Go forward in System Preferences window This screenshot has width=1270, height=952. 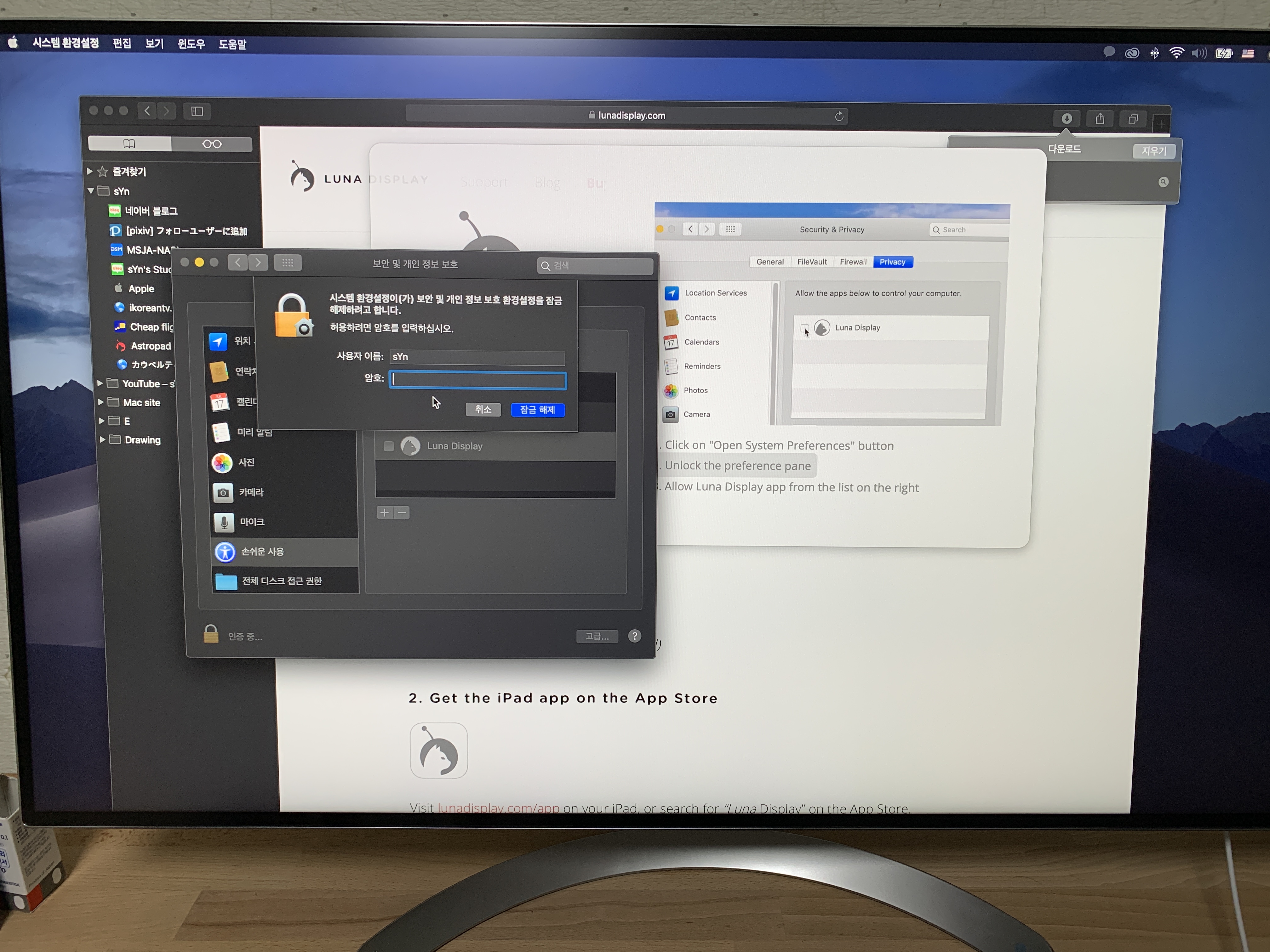click(x=258, y=262)
